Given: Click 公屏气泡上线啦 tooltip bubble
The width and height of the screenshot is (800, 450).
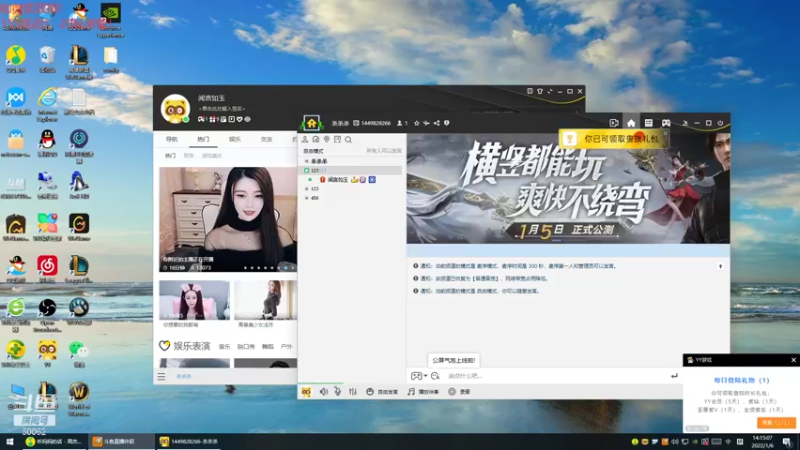Looking at the screenshot, I should tap(454, 360).
